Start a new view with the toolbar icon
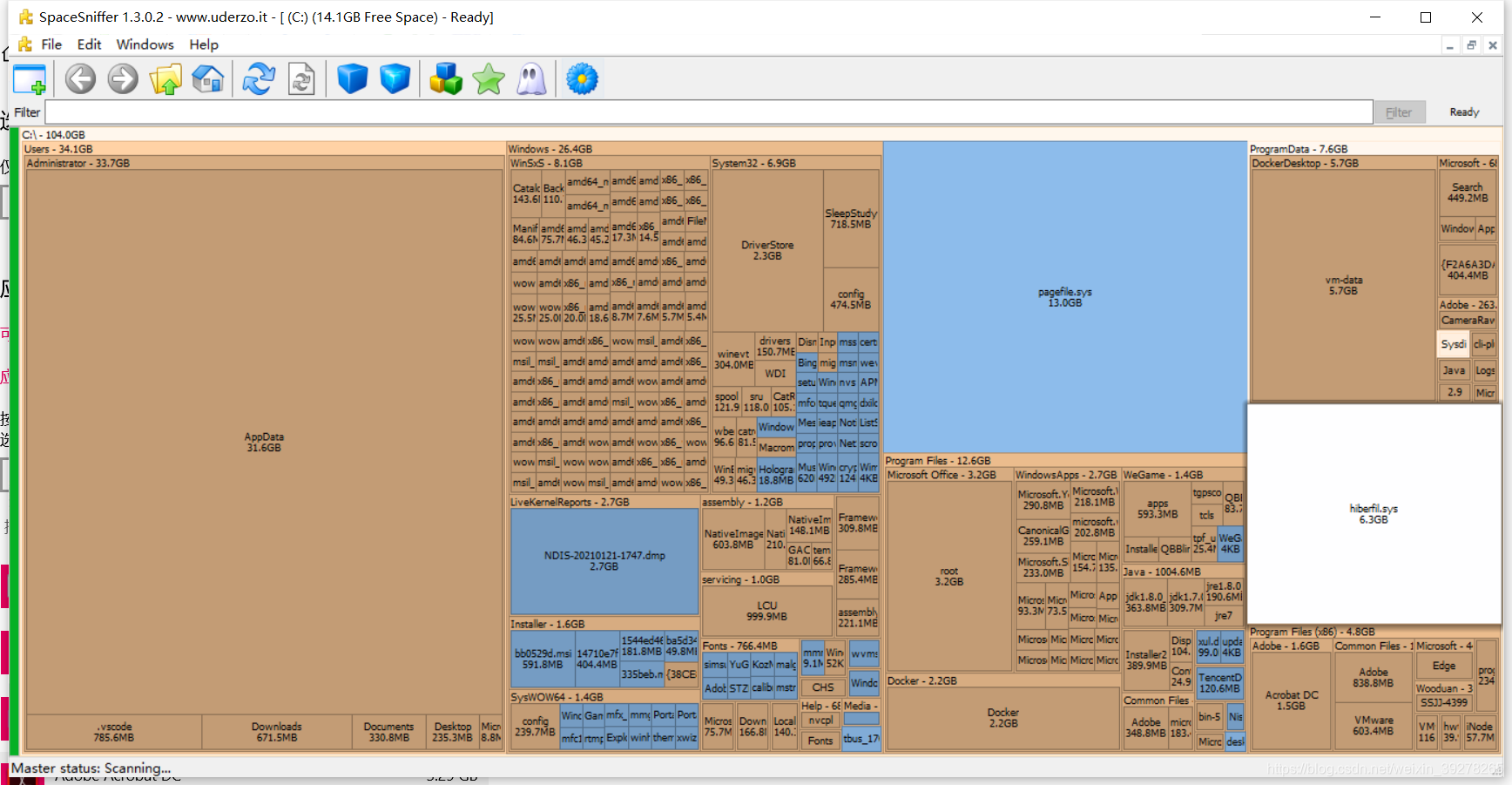Screen dimensions: 1512x785 (x=30, y=79)
